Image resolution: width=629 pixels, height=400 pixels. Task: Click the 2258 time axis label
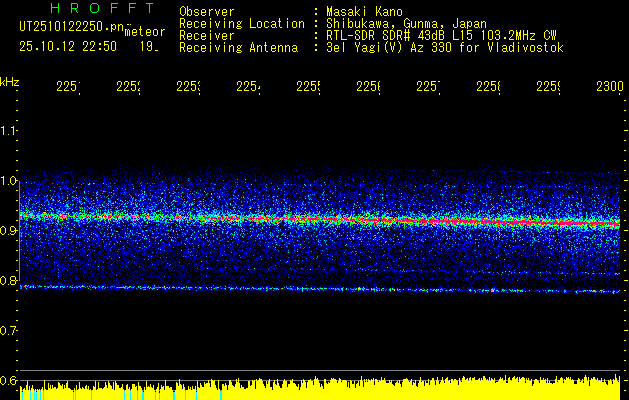[x=489, y=87]
